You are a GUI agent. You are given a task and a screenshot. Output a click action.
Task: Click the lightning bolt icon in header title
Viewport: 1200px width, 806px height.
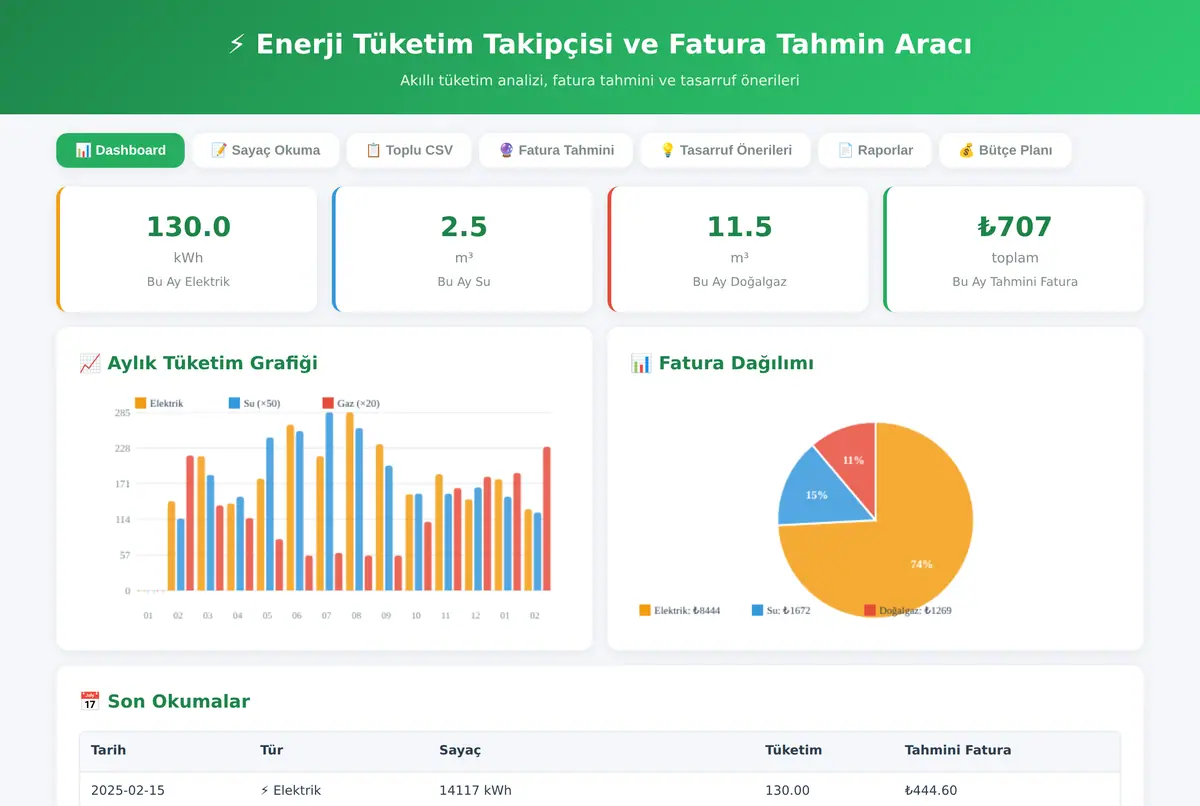(x=237, y=45)
